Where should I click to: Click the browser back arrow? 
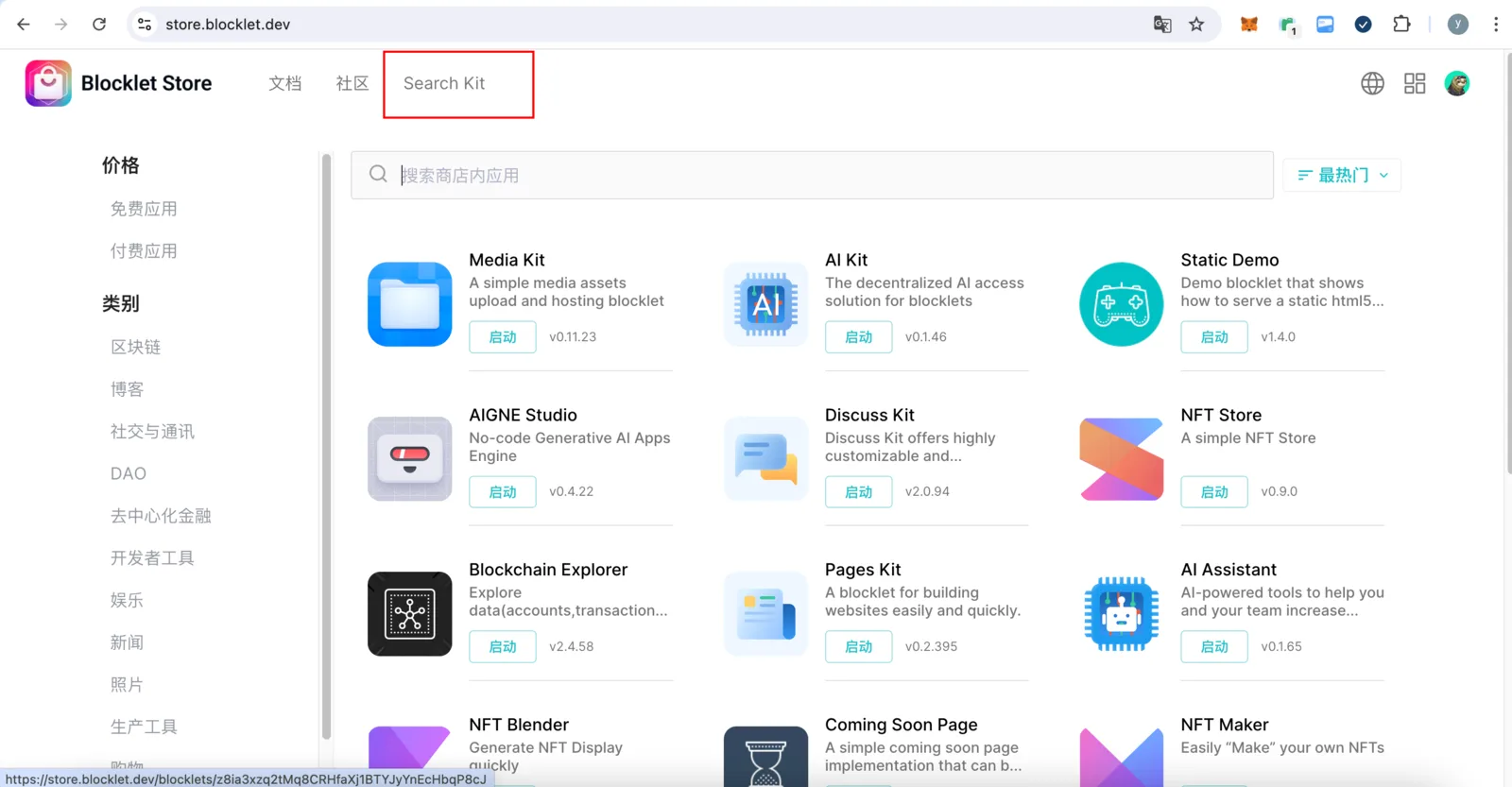tap(24, 25)
